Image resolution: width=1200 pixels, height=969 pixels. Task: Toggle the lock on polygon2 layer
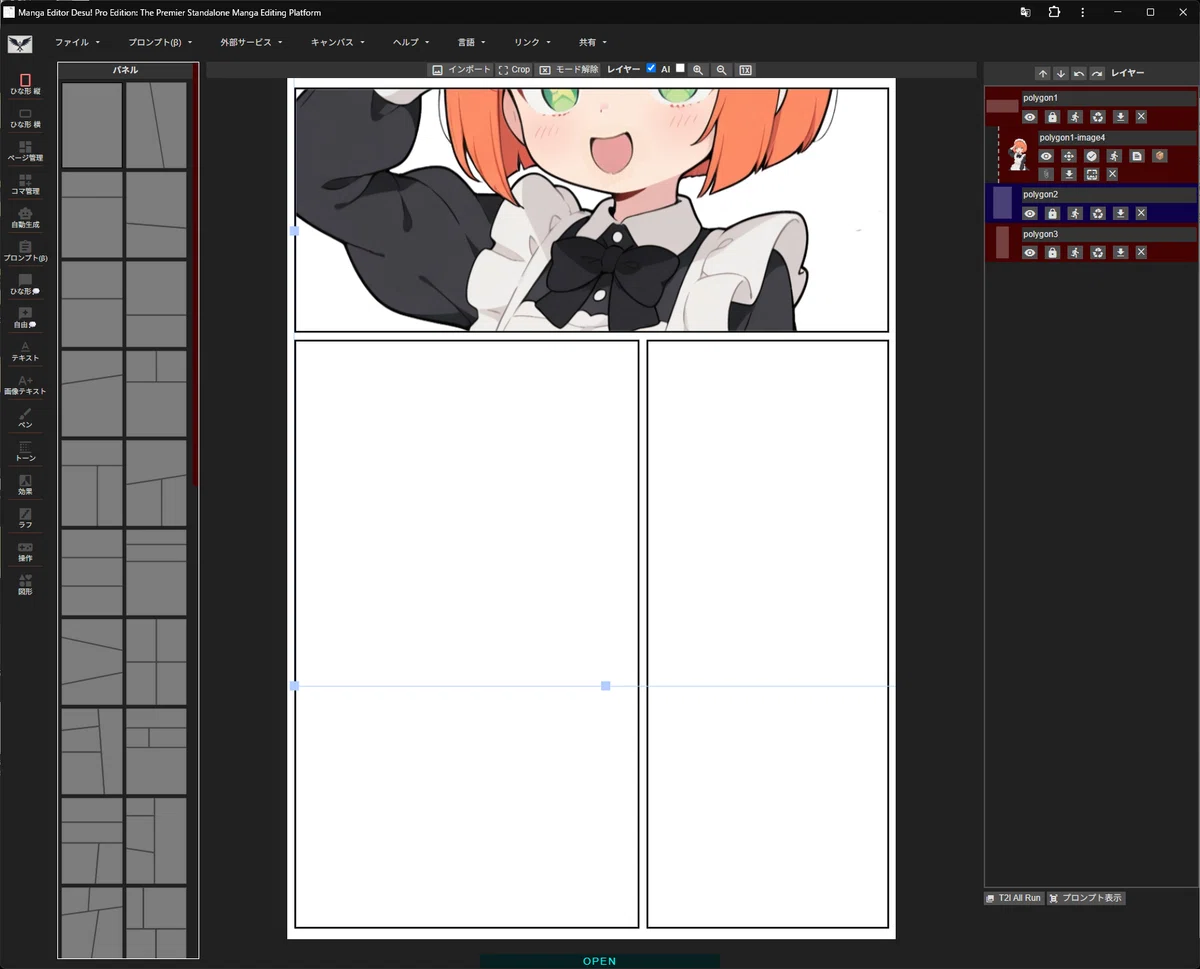click(x=1052, y=213)
